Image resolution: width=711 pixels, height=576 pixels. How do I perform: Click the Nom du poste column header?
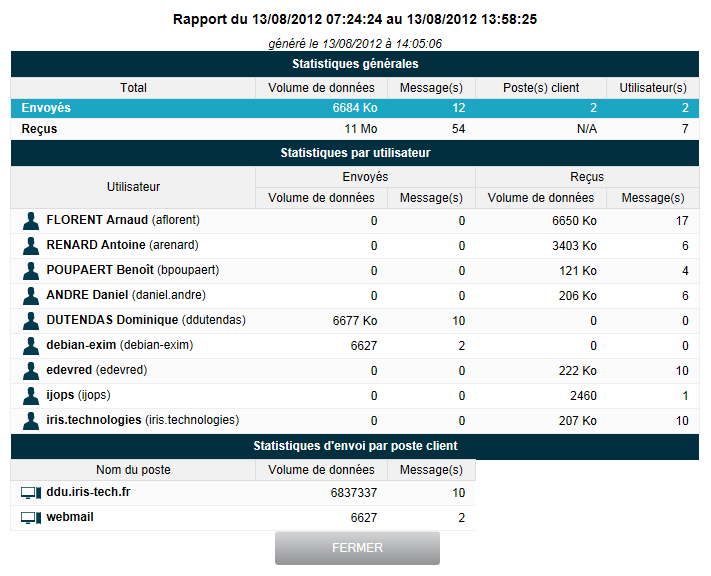coord(133,470)
